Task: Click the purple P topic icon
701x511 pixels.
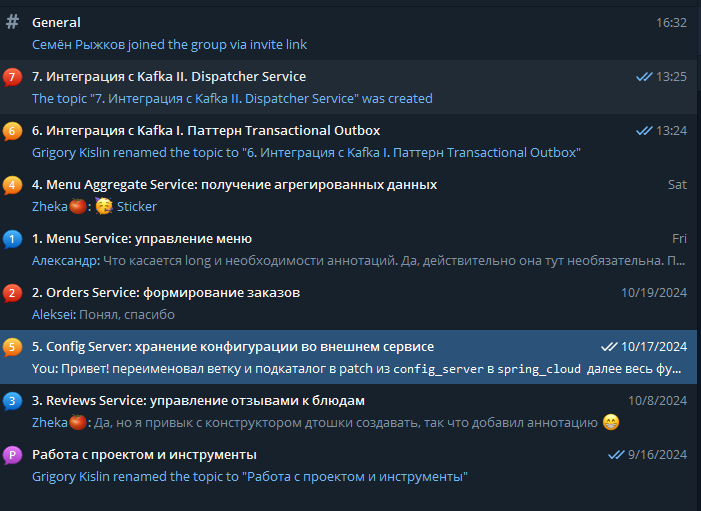Action: [x=12, y=455]
